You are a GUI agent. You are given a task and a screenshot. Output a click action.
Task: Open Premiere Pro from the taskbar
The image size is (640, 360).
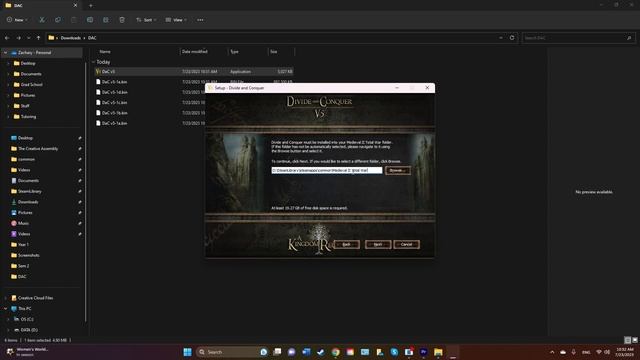coord(424,352)
